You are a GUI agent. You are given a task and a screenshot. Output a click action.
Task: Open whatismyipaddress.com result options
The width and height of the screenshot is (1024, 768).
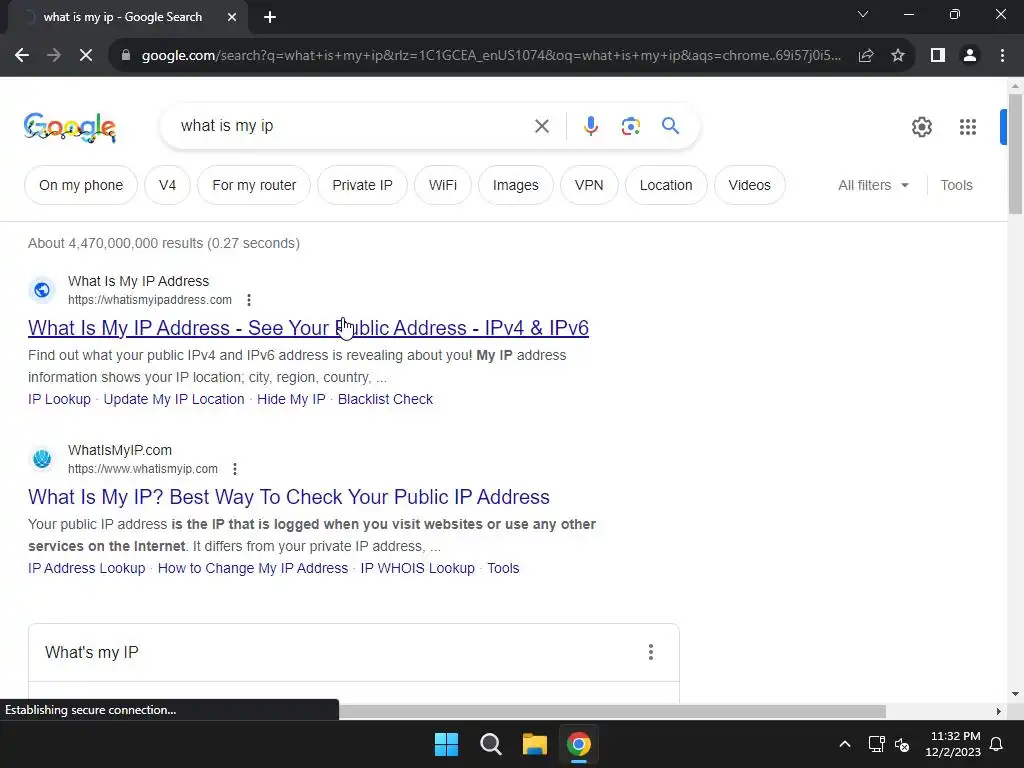[x=249, y=300]
